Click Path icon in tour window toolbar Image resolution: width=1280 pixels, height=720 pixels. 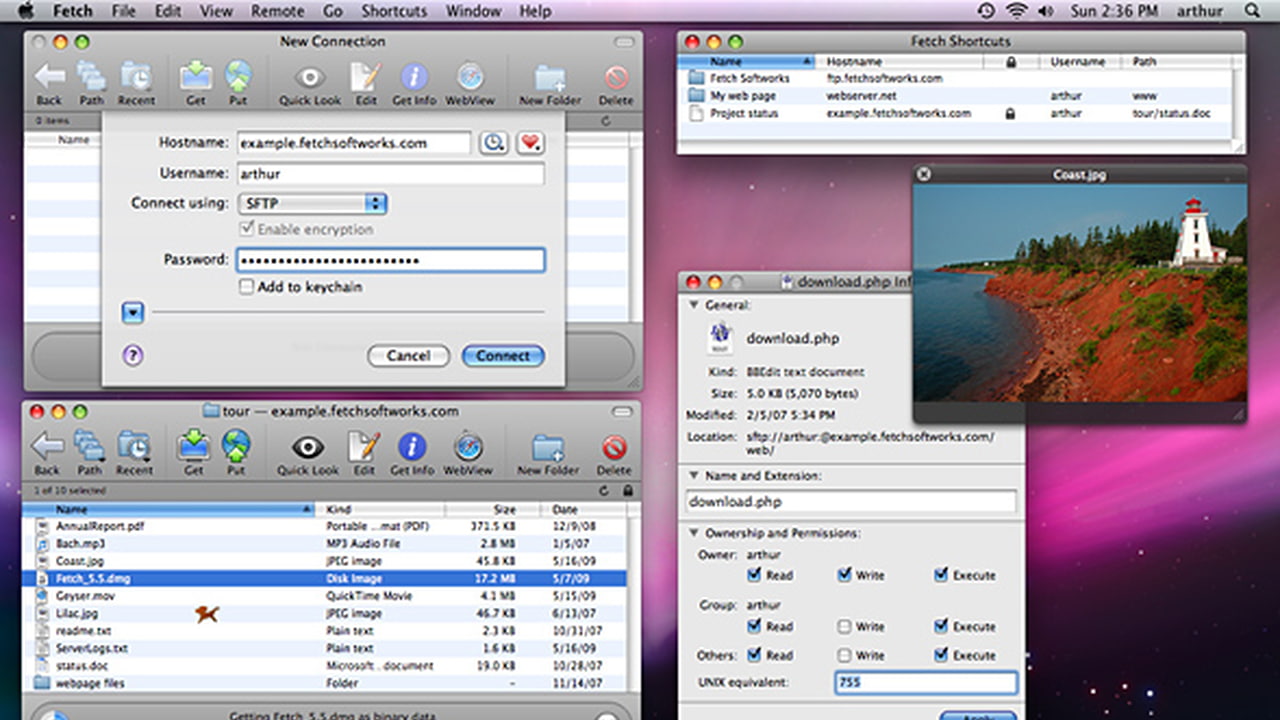click(x=90, y=447)
